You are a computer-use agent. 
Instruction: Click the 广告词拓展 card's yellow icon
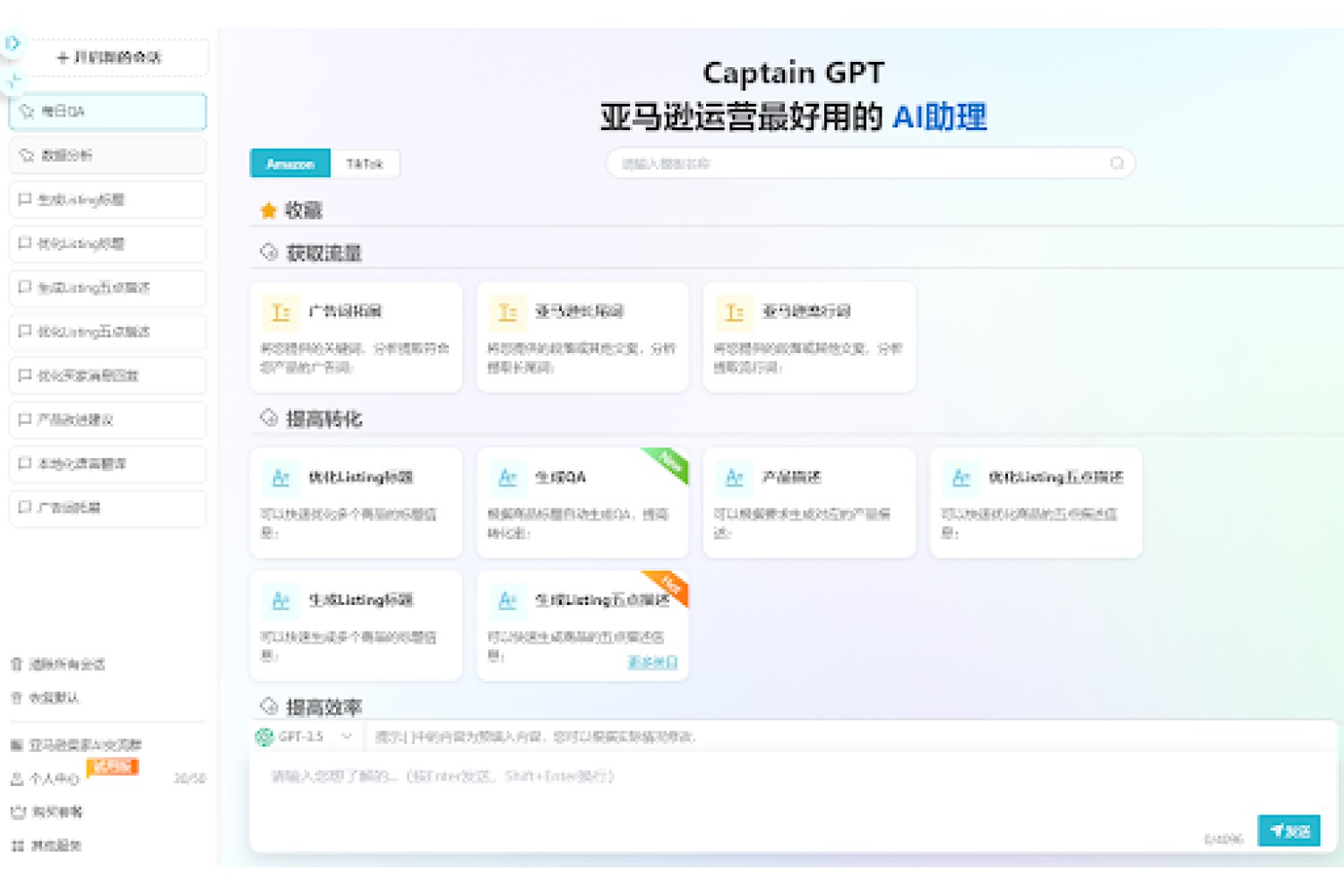[x=280, y=312]
